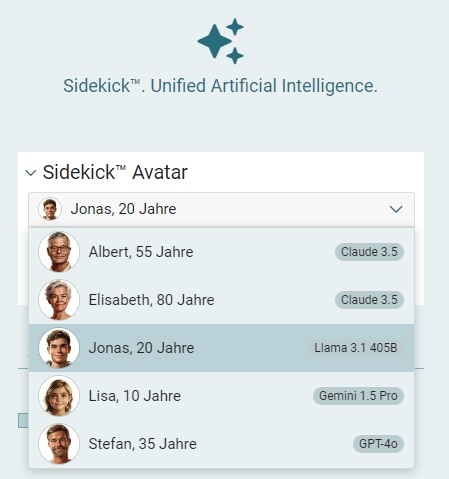Choose Elisabeth, 80 Jahre option
Image resolution: width=449 pixels, height=479 pixels.
coord(221,300)
